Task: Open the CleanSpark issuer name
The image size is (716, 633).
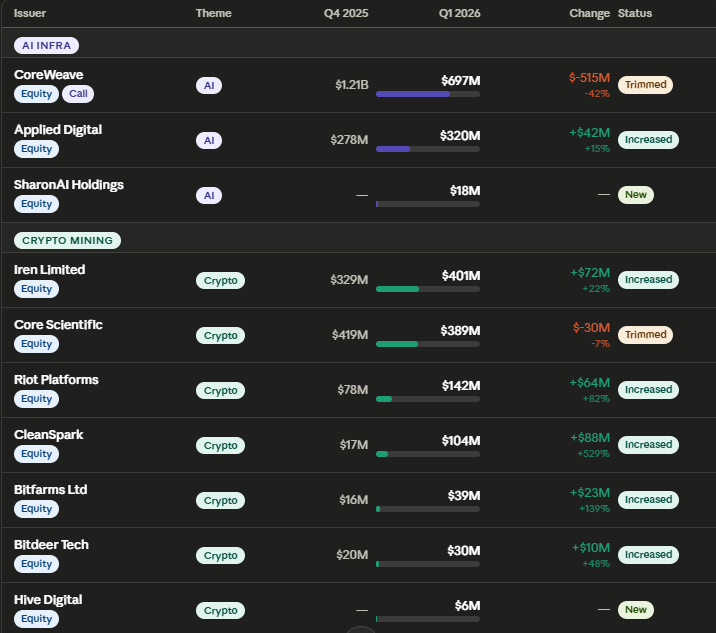Action: click(x=48, y=435)
